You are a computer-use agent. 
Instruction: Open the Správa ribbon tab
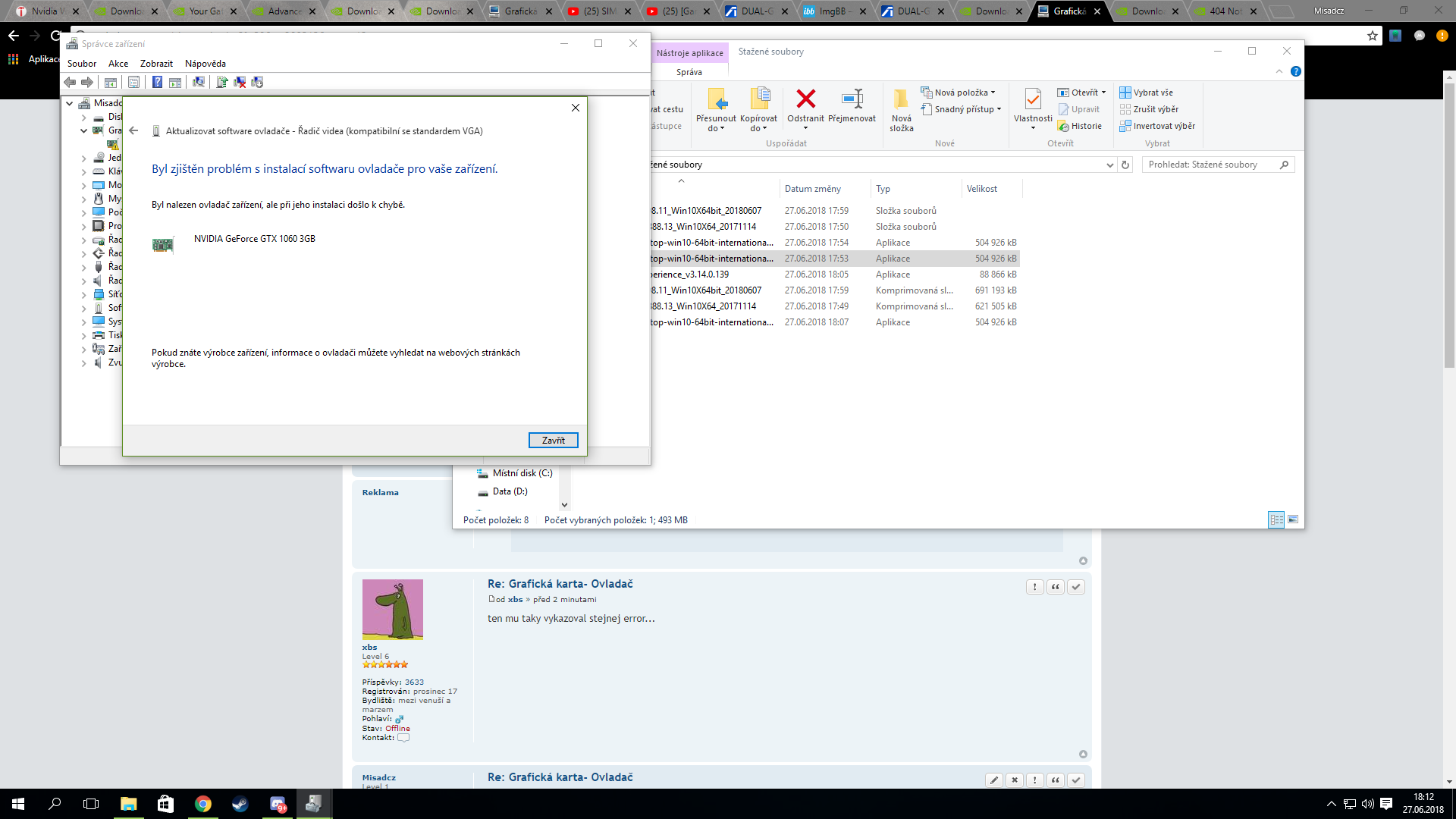tap(689, 72)
